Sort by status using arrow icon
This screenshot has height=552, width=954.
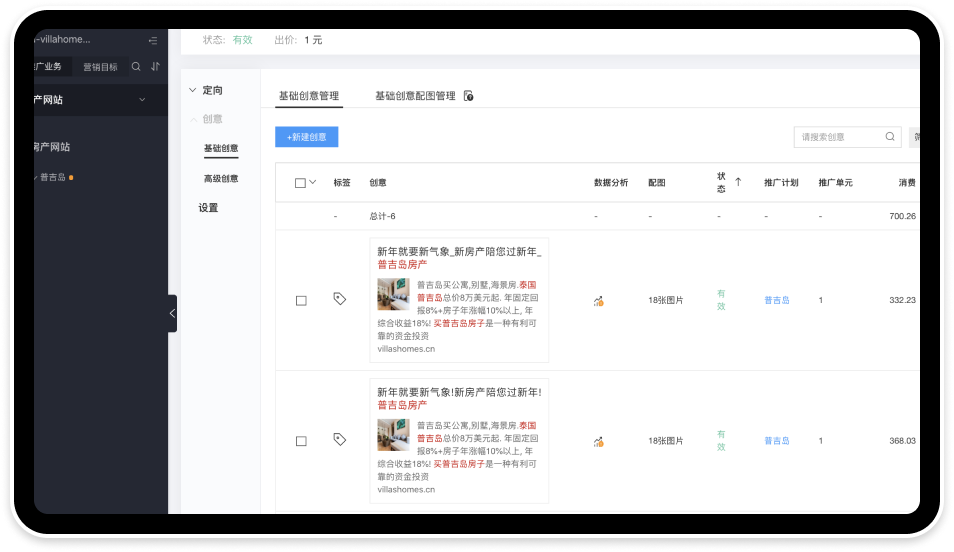point(738,182)
